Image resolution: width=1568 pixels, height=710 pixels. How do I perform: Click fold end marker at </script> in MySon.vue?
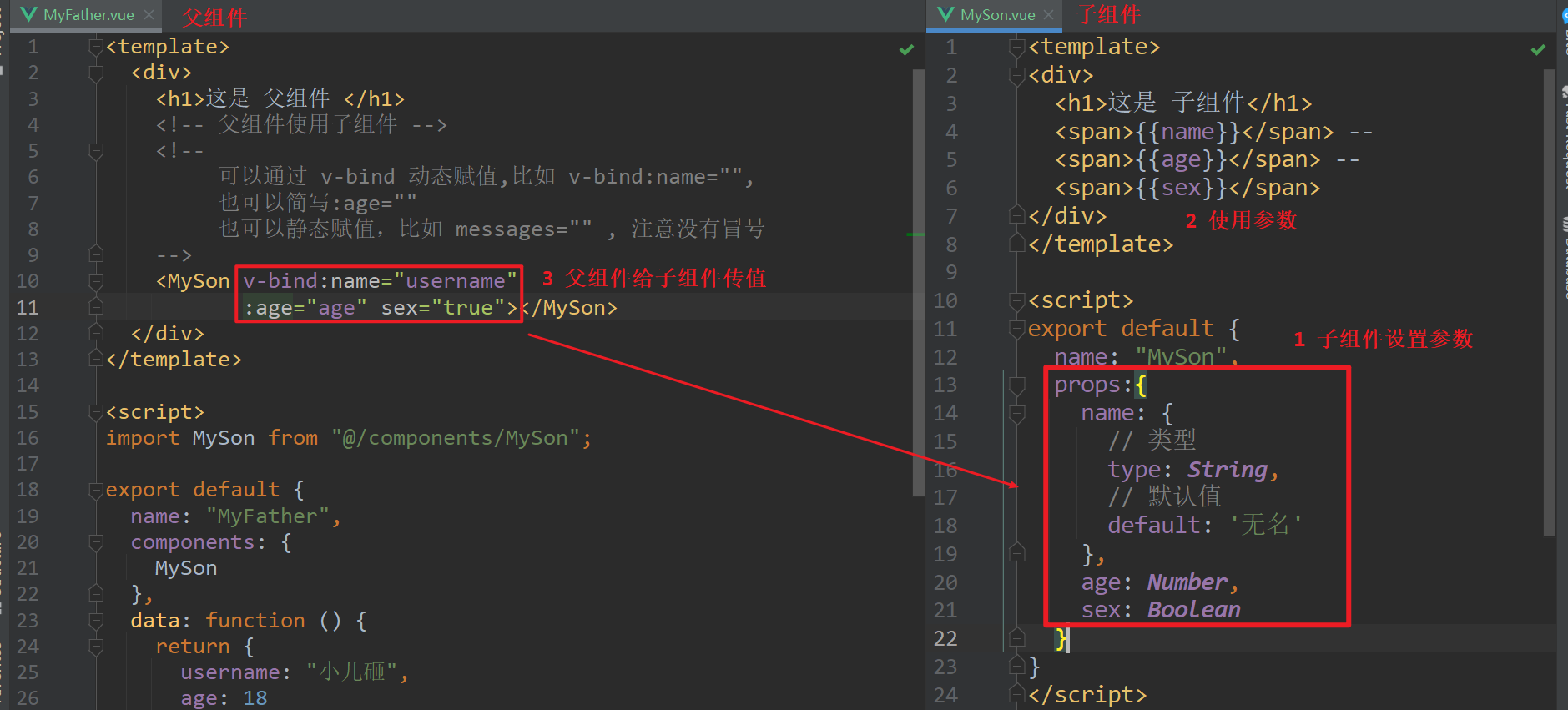tap(1016, 695)
